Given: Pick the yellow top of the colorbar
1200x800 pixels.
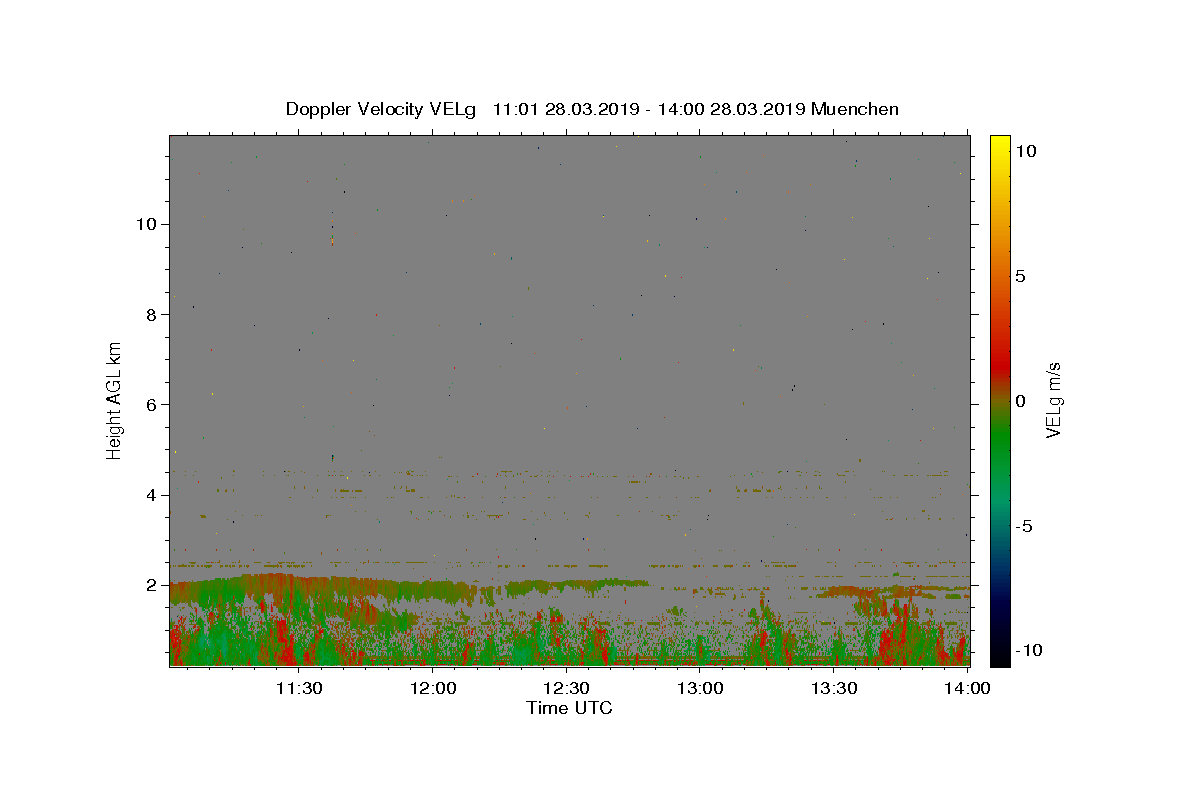Looking at the screenshot, I should pyautogui.click(x=999, y=142).
